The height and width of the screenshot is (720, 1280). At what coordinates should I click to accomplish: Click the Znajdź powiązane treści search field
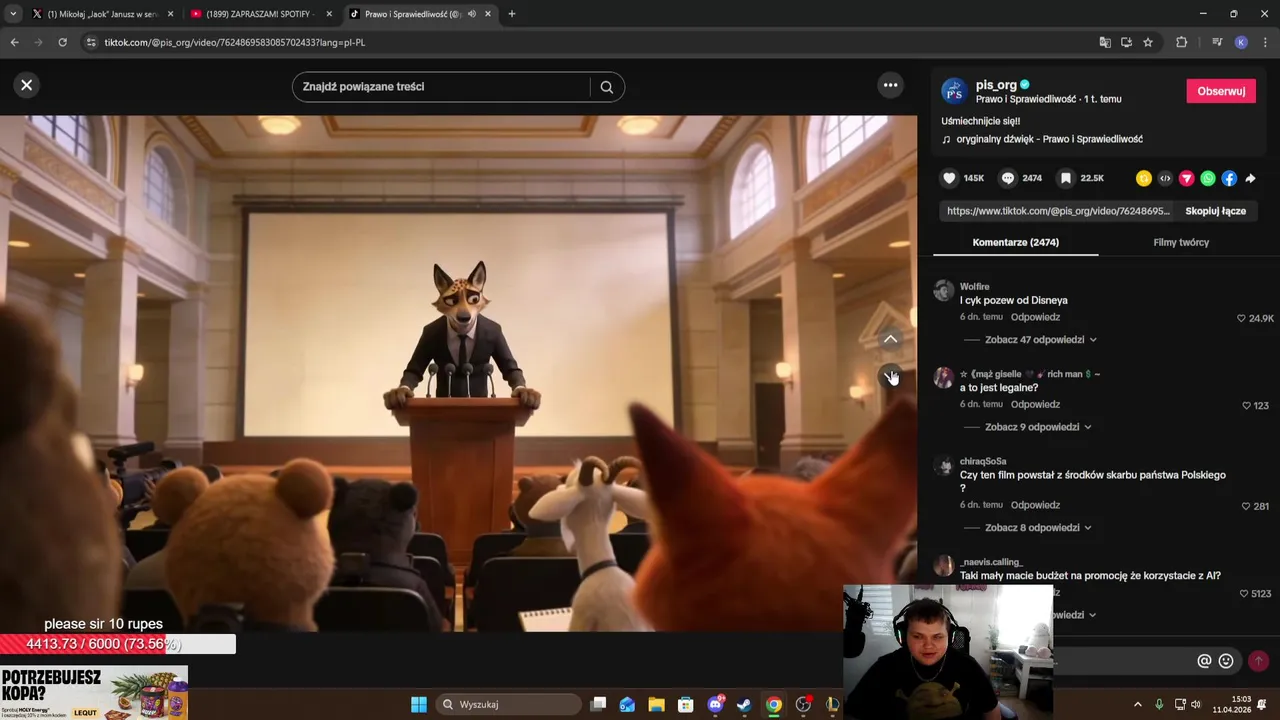(x=445, y=87)
